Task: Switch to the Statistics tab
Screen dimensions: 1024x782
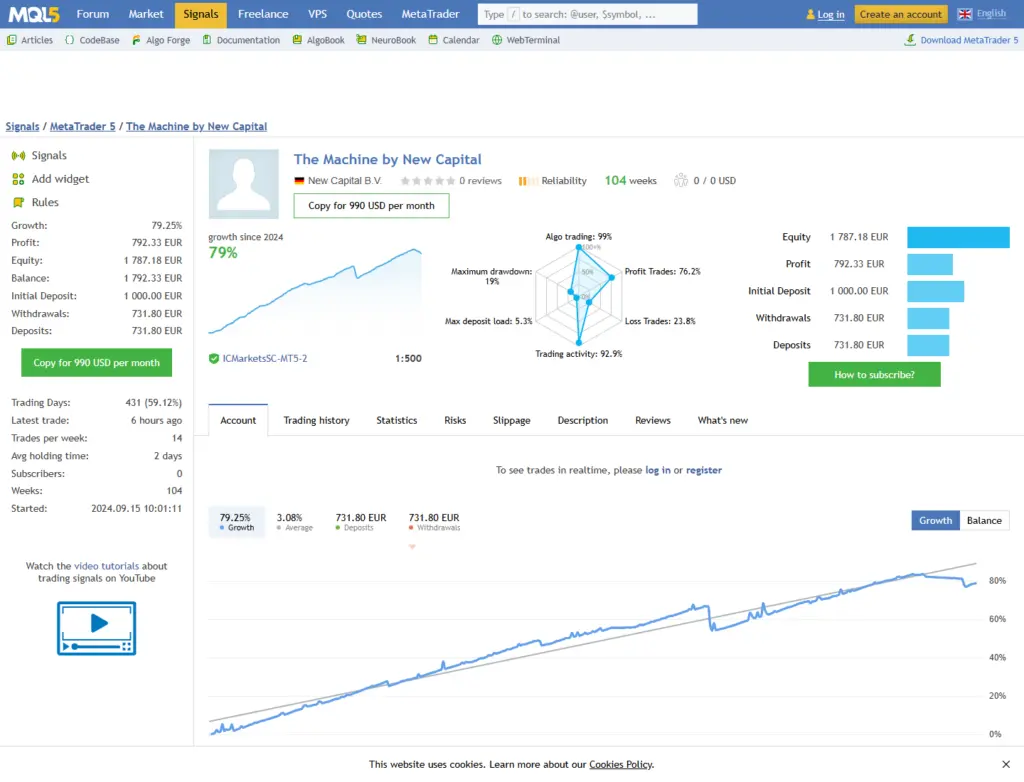Action: (x=396, y=420)
